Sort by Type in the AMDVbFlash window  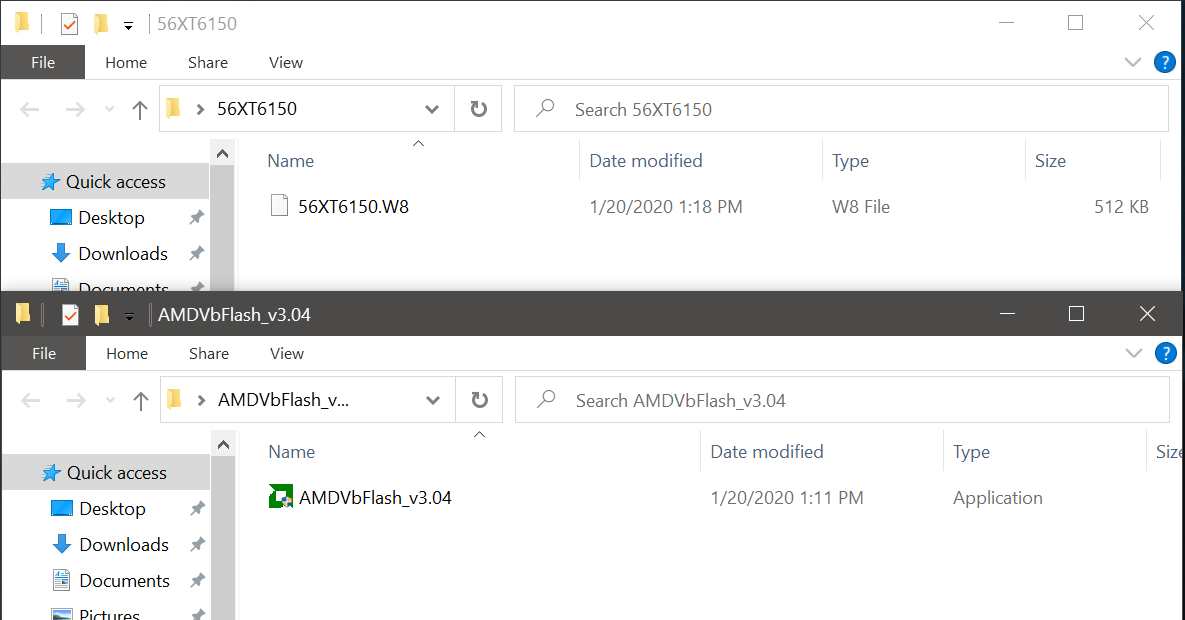pos(971,451)
